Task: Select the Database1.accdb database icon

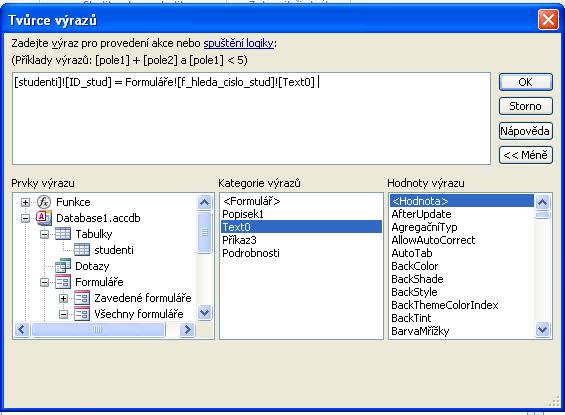Action: 44,218
